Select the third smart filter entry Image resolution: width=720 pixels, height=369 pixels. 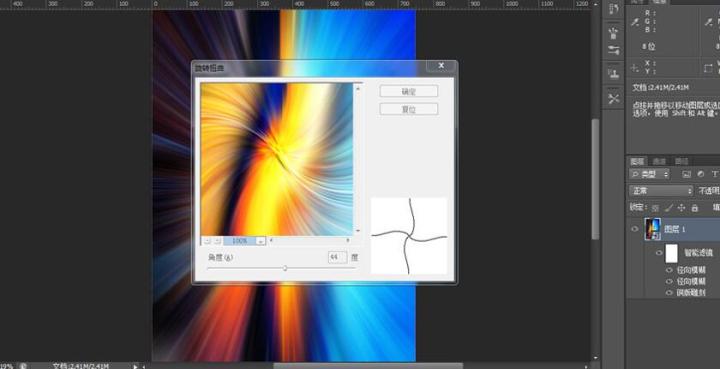click(691, 292)
